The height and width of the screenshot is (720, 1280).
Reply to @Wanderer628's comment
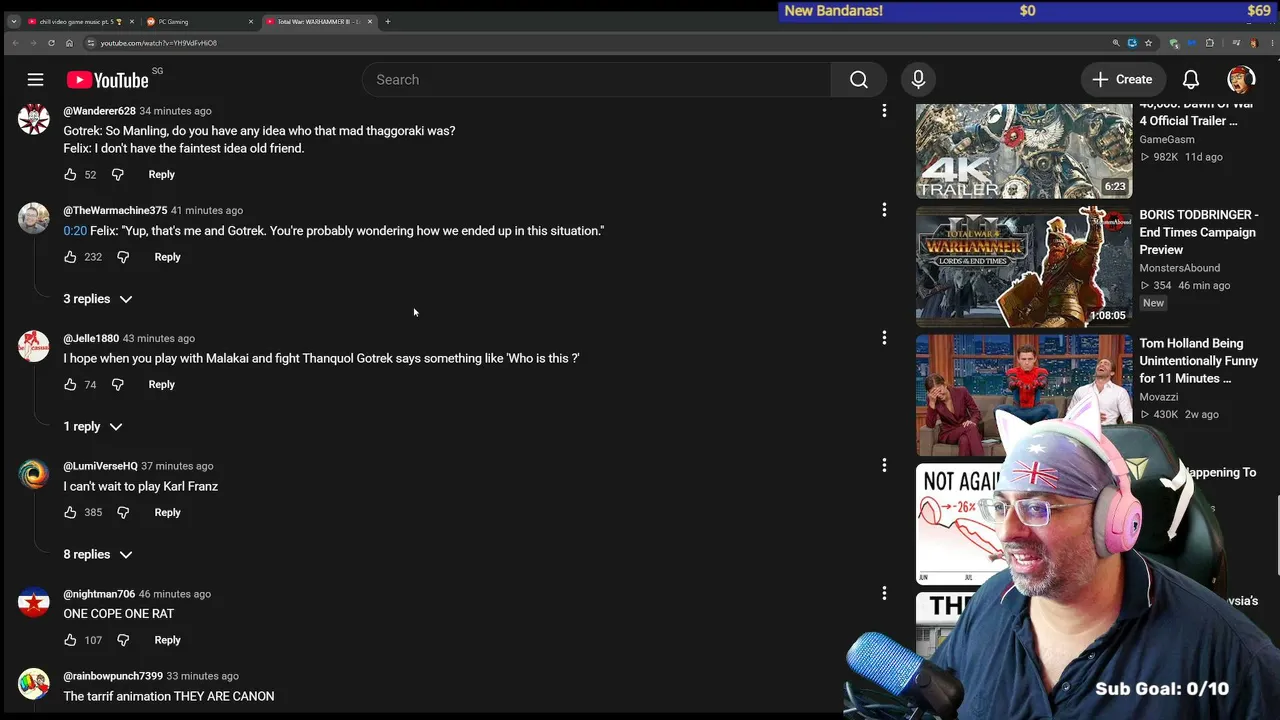[x=161, y=174]
